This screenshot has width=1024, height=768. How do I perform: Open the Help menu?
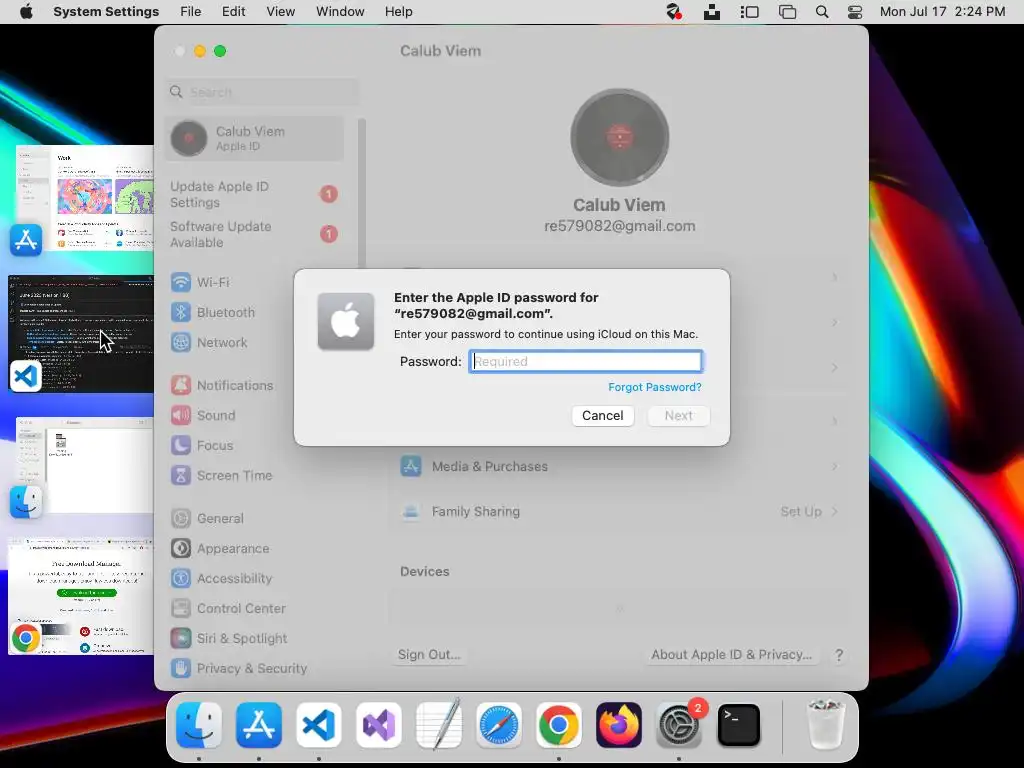click(398, 12)
